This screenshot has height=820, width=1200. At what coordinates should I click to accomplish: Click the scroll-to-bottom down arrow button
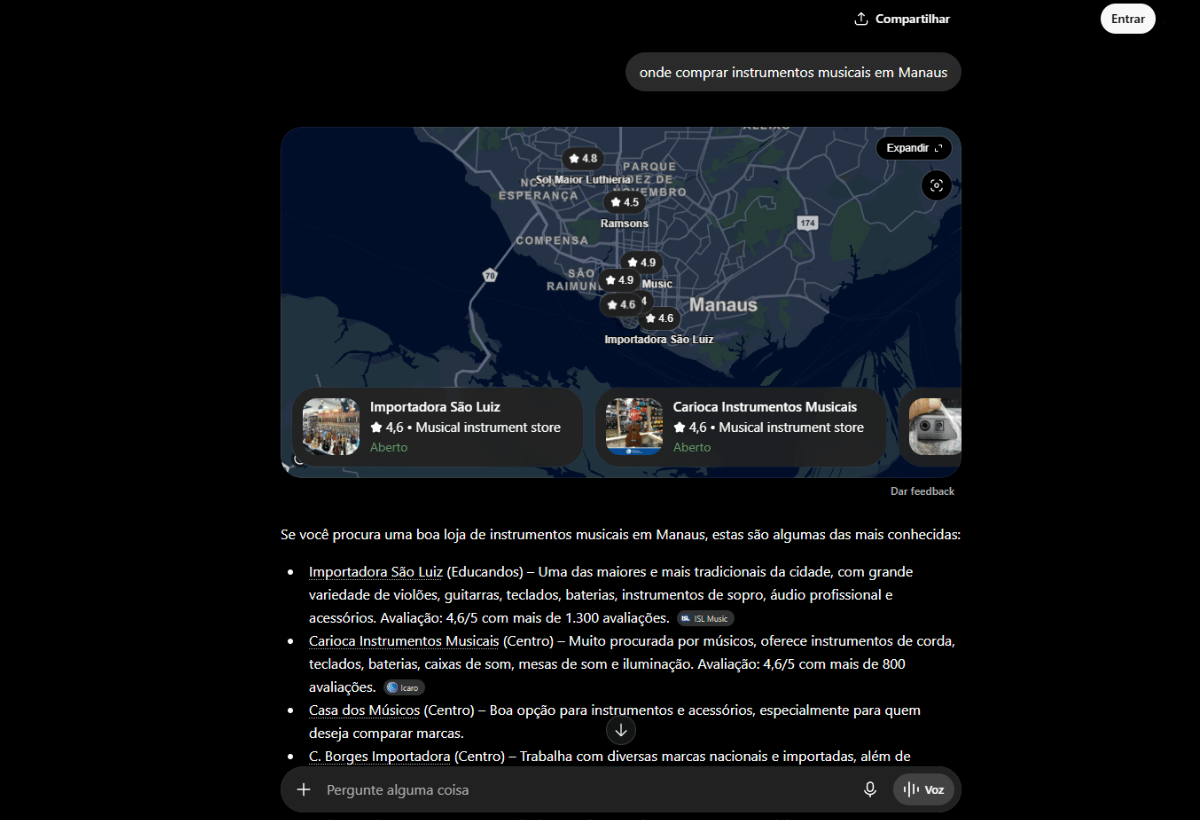[x=621, y=730]
